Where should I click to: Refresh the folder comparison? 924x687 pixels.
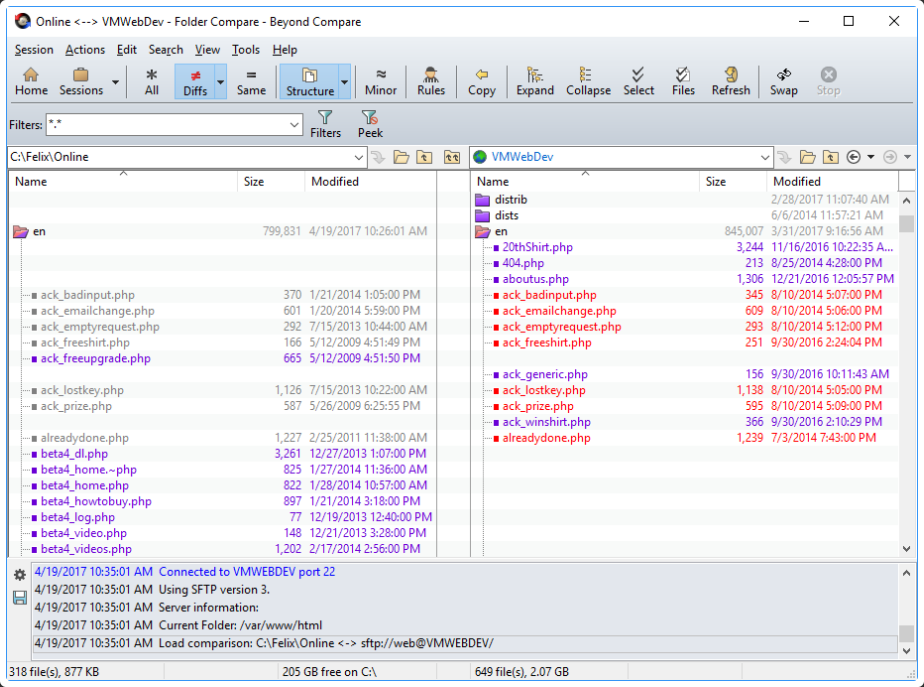click(x=730, y=81)
